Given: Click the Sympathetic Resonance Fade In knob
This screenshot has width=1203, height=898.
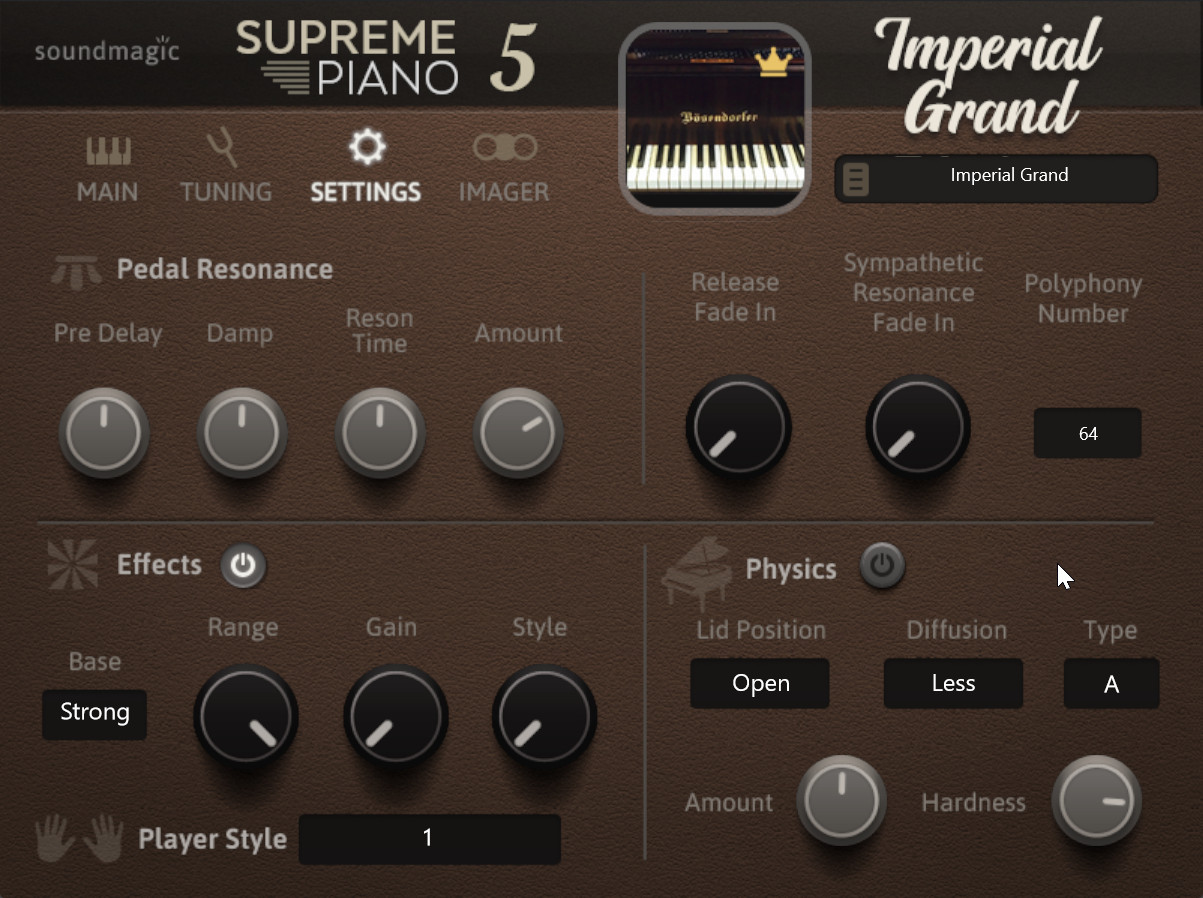Looking at the screenshot, I should (917, 428).
